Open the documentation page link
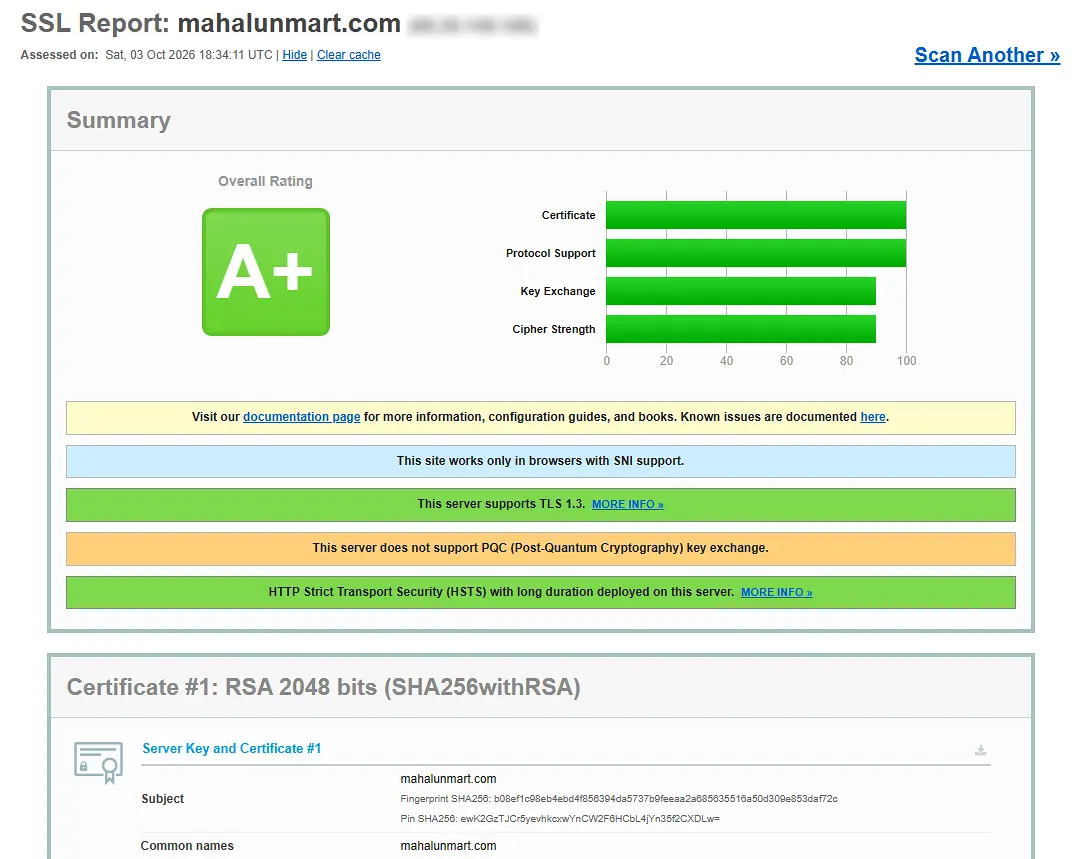Screen dimensions: 1074x859 pyautogui.click(x=301, y=416)
